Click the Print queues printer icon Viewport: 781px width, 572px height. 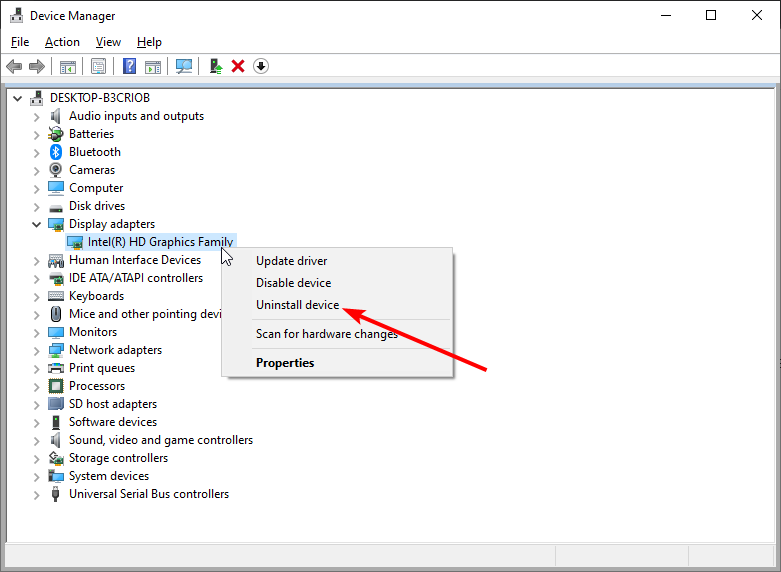(x=56, y=368)
